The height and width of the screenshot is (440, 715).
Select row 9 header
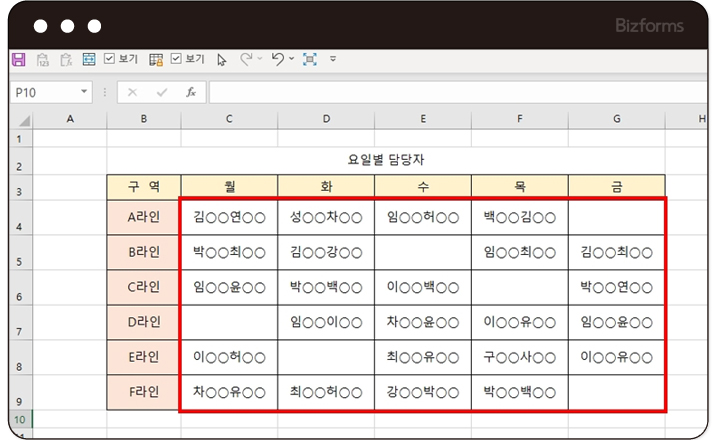pyautogui.click(x=20, y=393)
